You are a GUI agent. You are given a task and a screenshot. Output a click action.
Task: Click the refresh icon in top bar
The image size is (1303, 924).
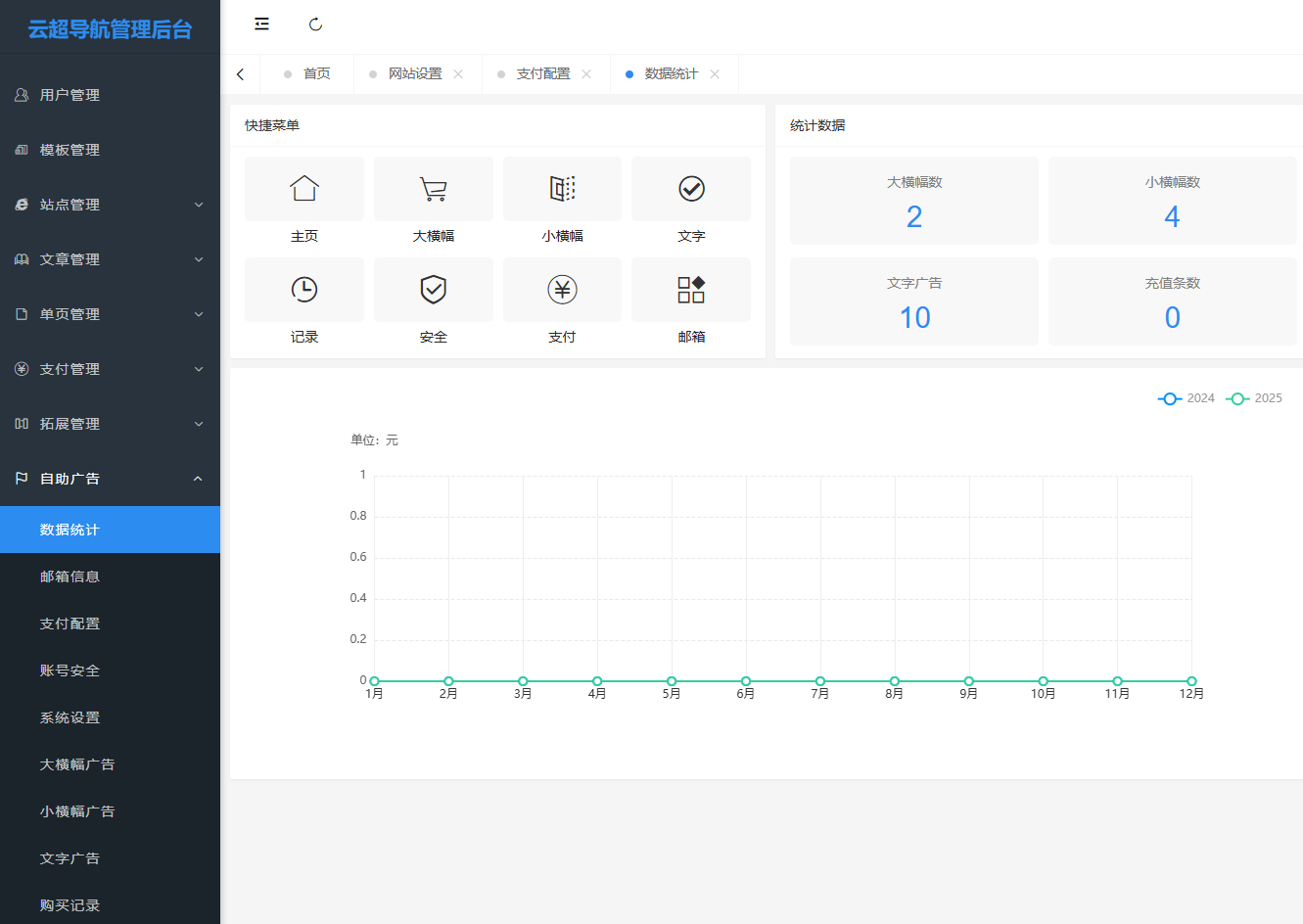coord(315,24)
